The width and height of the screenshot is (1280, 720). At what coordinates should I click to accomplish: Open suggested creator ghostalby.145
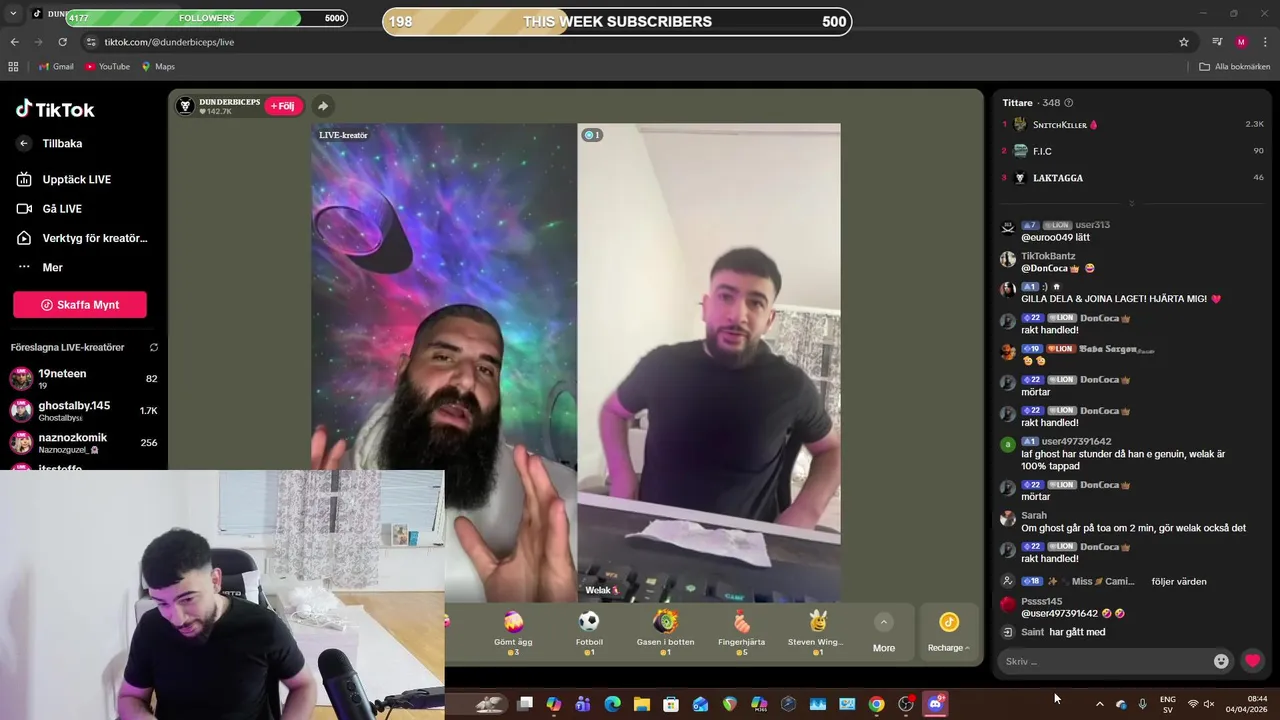coord(83,410)
